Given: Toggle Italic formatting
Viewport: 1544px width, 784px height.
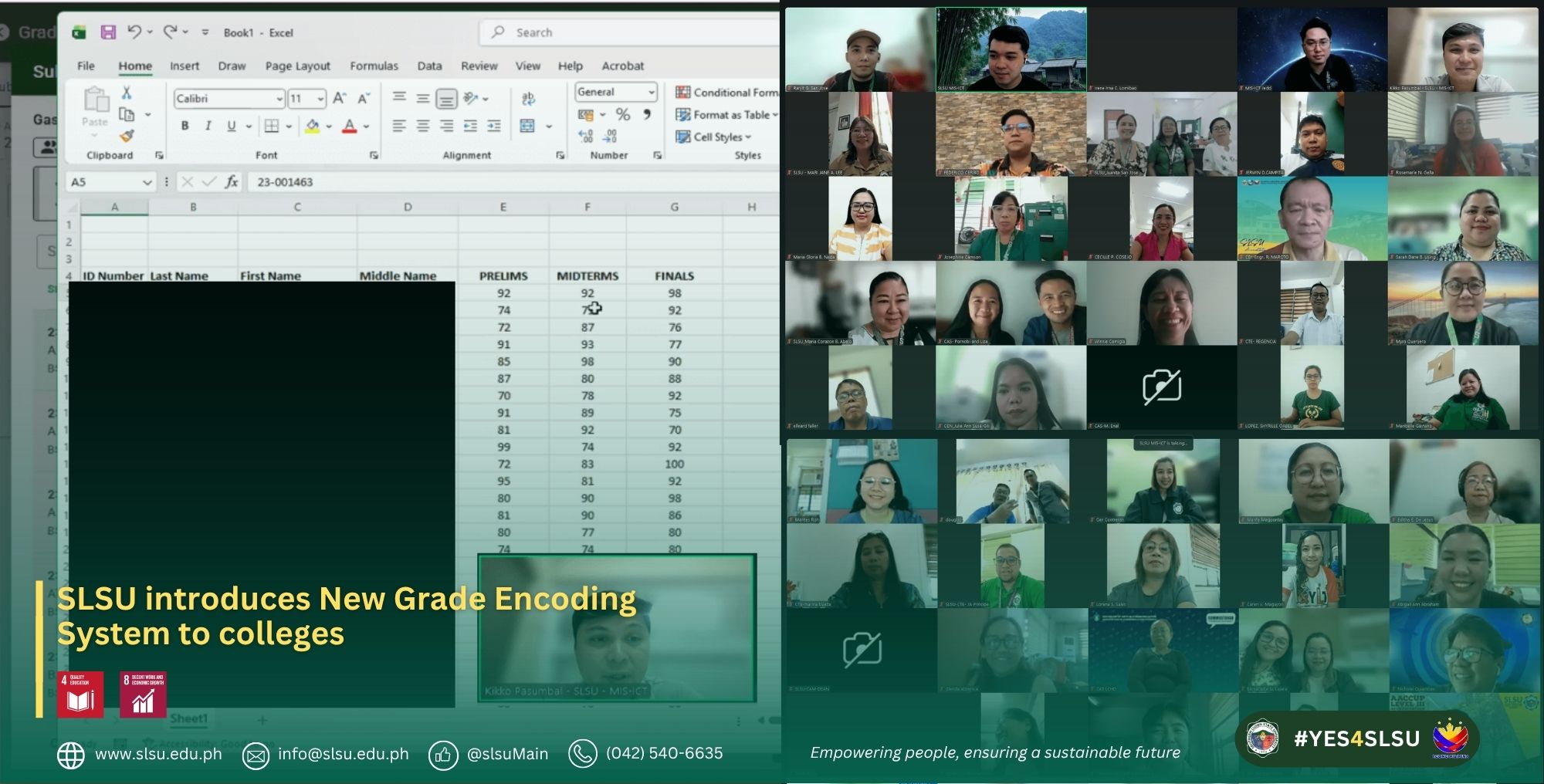Looking at the screenshot, I should pos(208,126).
